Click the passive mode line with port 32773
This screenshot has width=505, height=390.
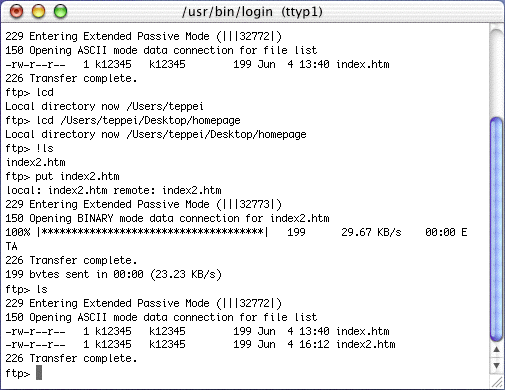[143, 204]
